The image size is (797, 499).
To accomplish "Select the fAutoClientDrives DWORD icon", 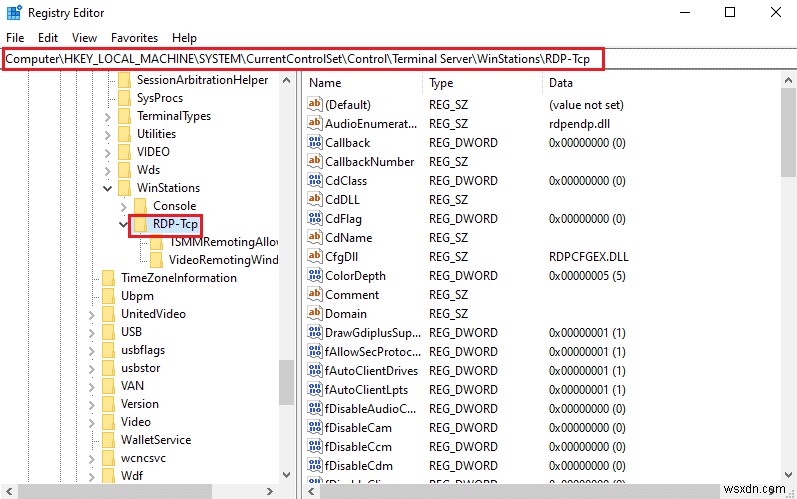I will click(315, 370).
